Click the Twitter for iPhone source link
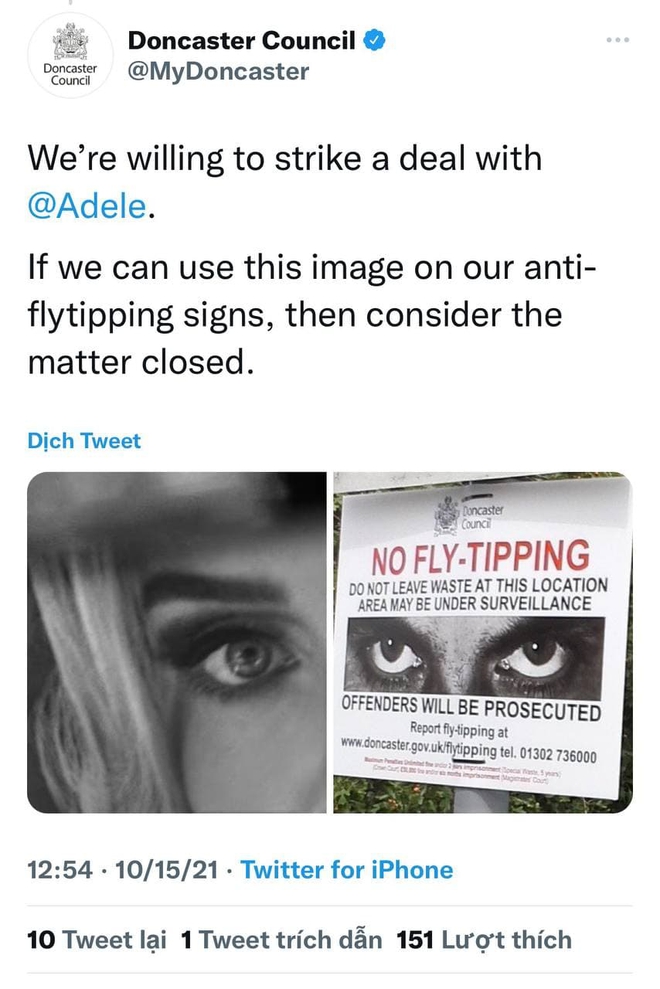660x989 pixels. [346, 870]
